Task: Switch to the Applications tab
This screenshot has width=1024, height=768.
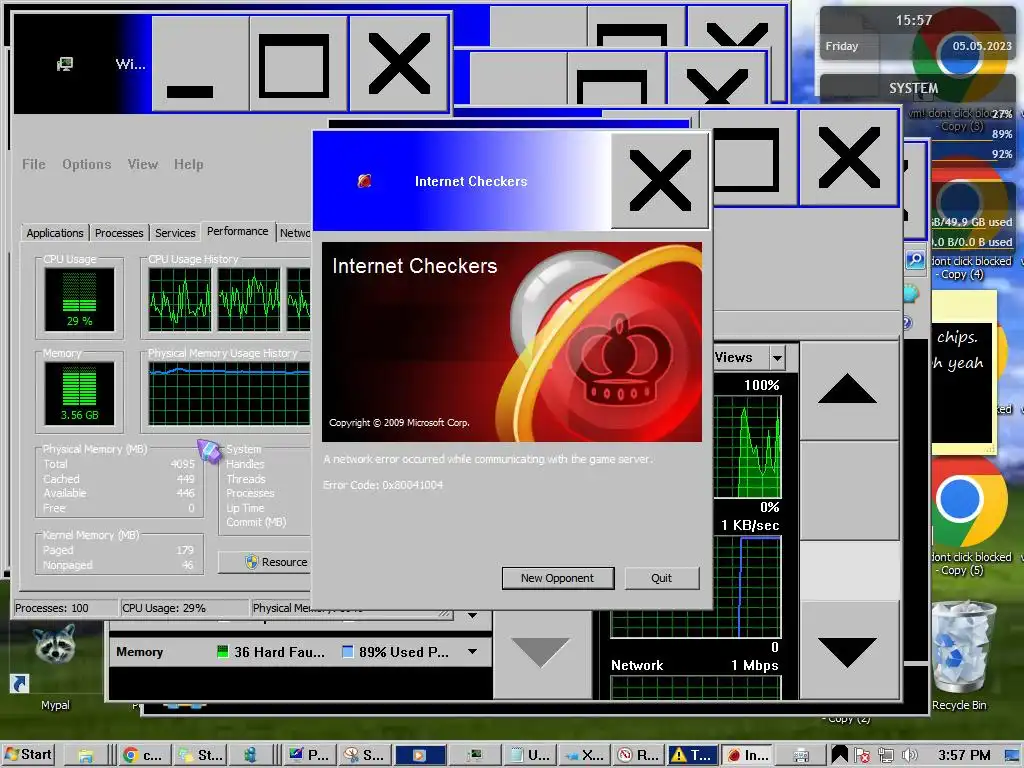Action: [x=55, y=232]
